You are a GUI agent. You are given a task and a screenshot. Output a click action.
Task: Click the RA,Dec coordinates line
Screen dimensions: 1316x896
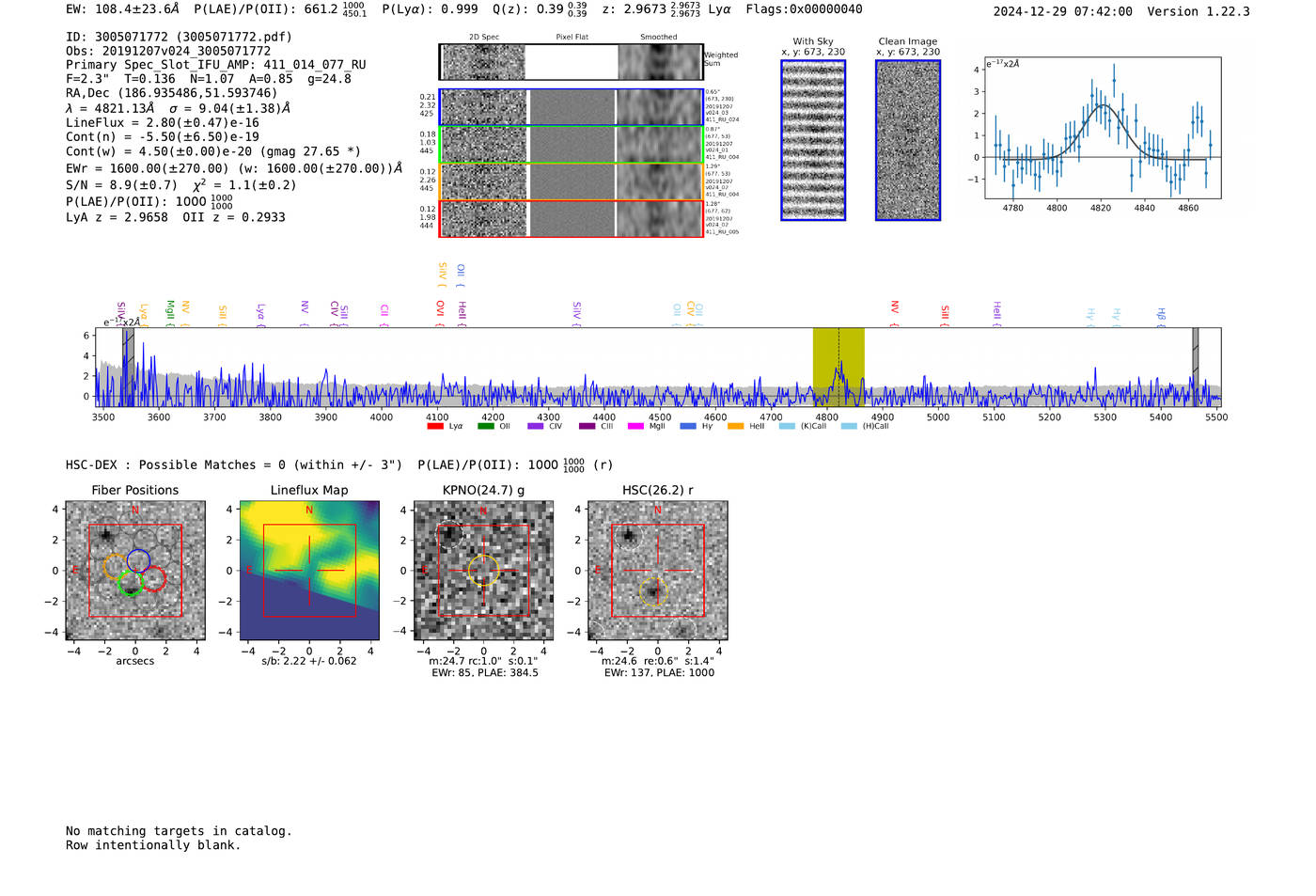pyautogui.click(x=172, y=93)
